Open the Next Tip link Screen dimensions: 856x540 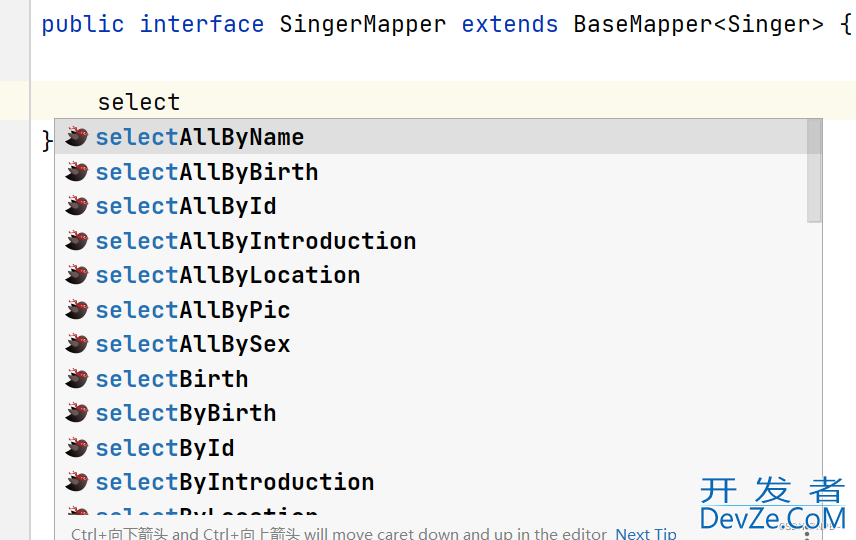[646, 533]
